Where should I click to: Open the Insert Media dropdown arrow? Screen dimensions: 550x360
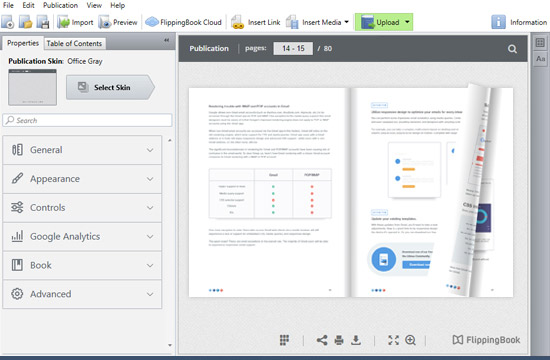(347, 22)
